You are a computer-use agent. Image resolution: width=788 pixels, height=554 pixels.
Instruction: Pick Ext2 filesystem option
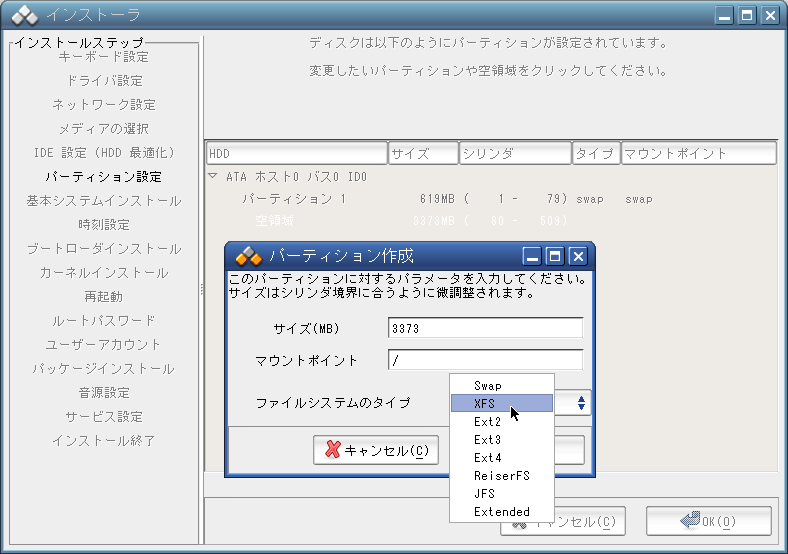tap(500, 421)
